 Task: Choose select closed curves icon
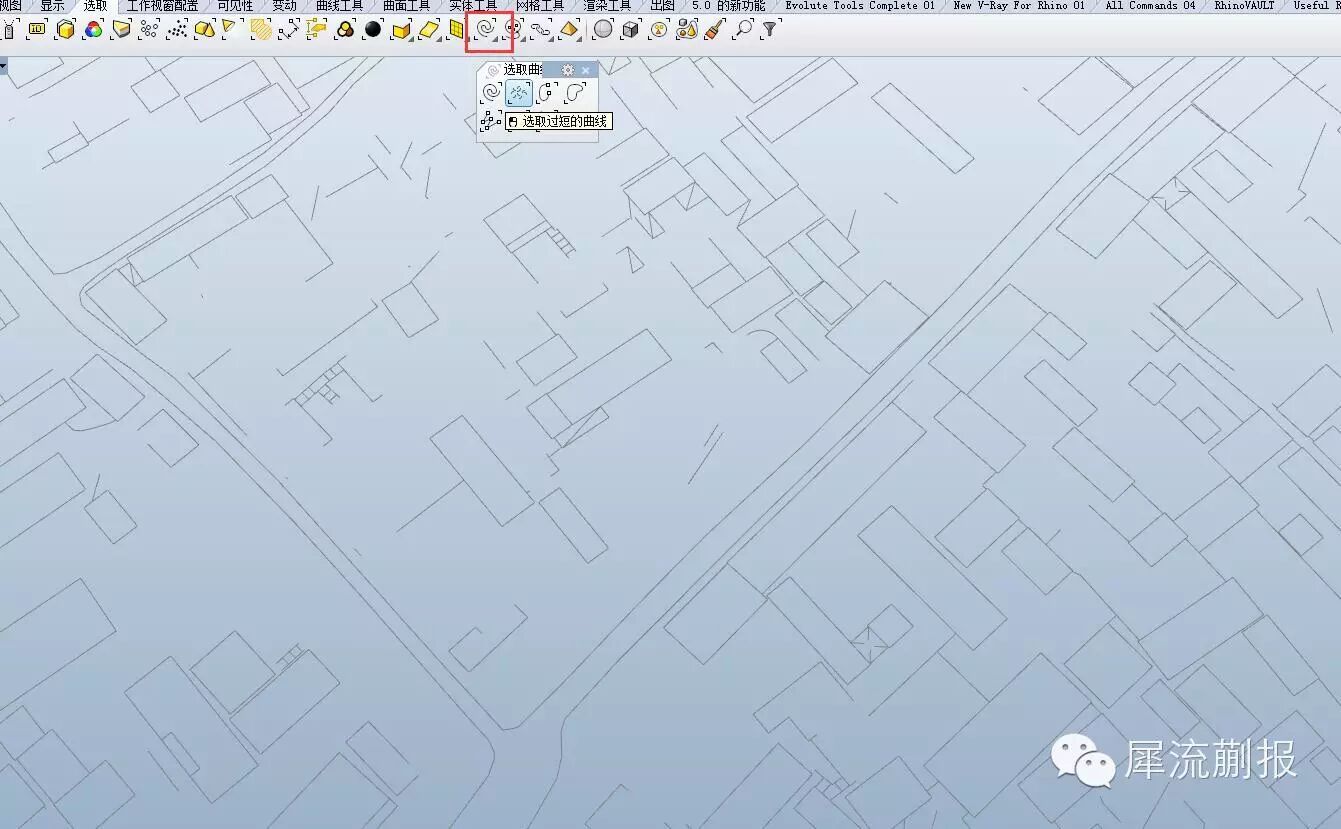pyautogui.click(x=575, y=94)
